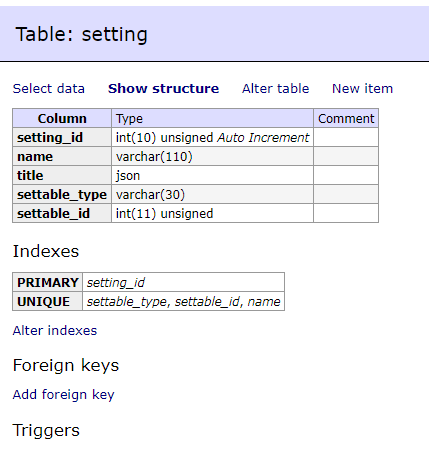Click the Show structure link
The width and height of the screenshot is (439, 453).
coord(163,89)
